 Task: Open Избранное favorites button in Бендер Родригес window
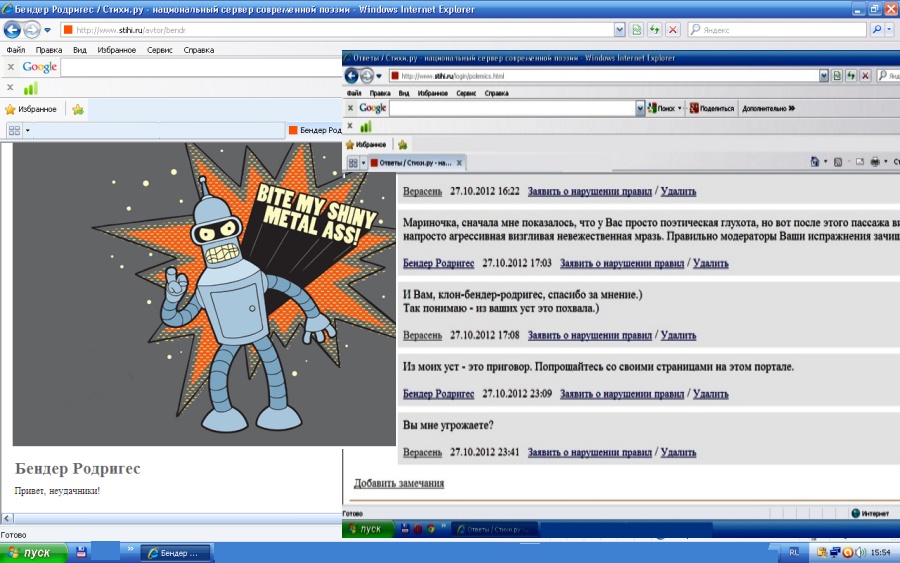pos(31,109)
